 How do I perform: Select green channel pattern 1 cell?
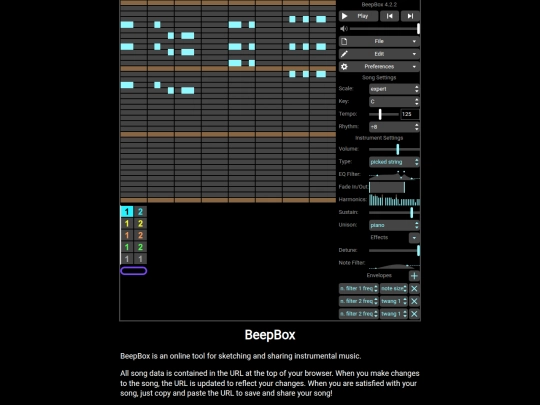(x=127, y=247)
